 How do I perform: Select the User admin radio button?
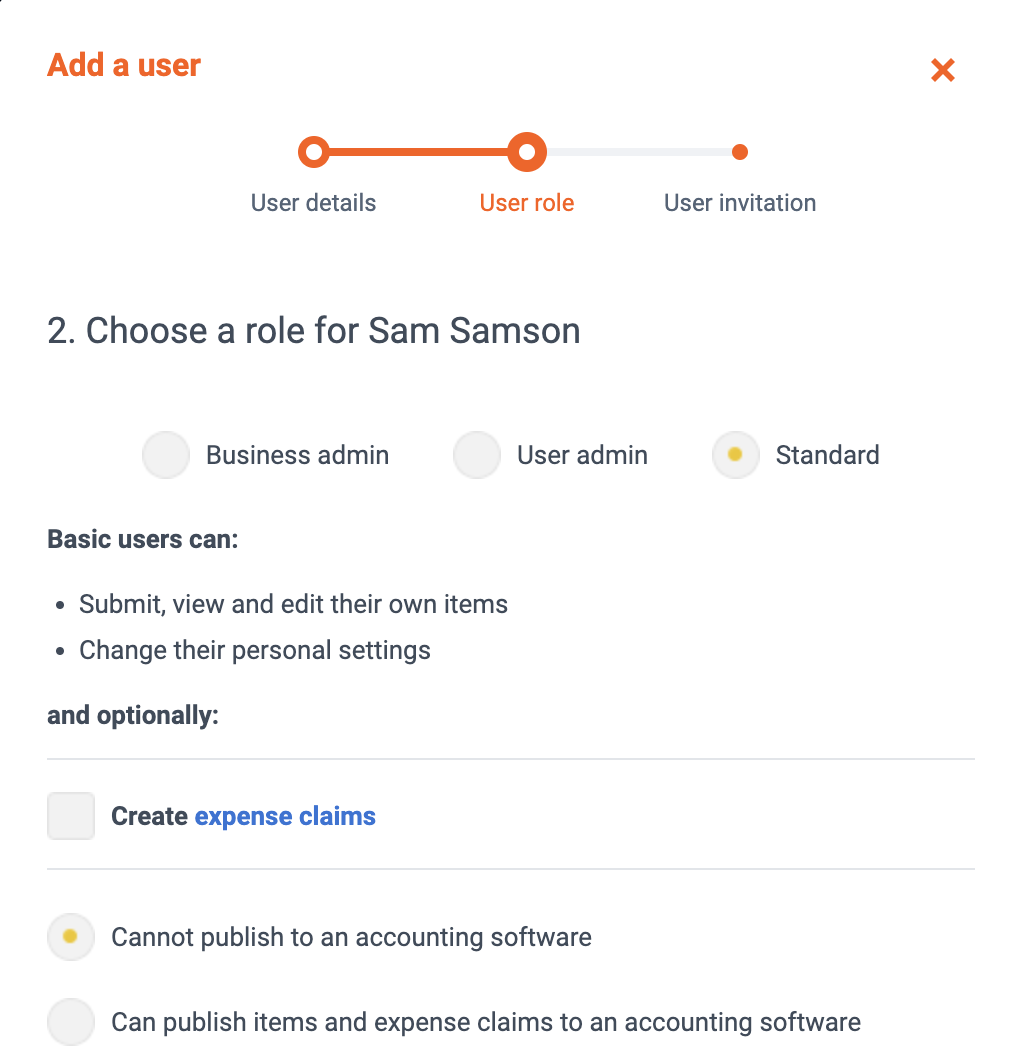(477, 455)
